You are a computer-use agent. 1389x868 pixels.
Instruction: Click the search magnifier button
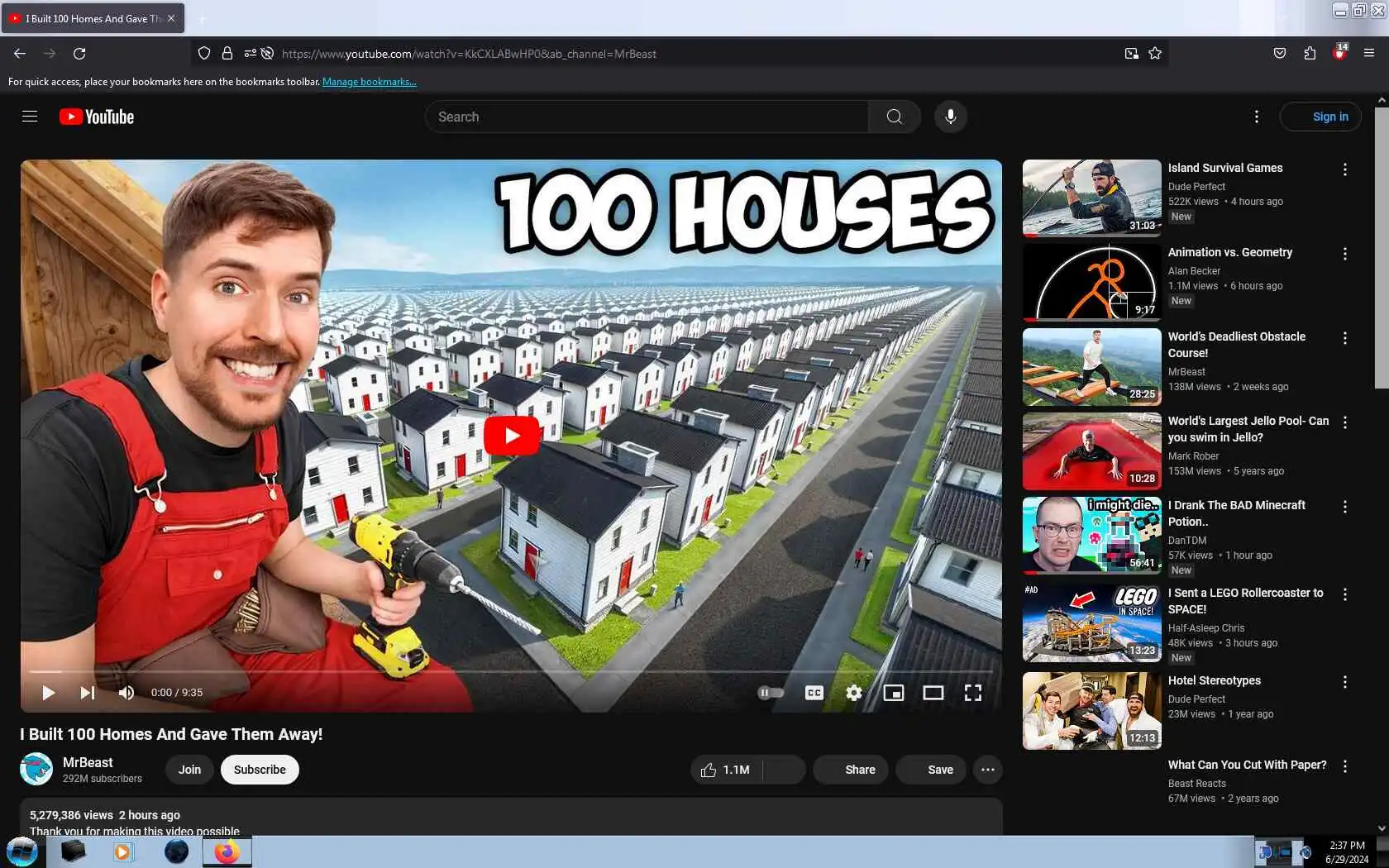pyautogui.click(x=894, y=117)
